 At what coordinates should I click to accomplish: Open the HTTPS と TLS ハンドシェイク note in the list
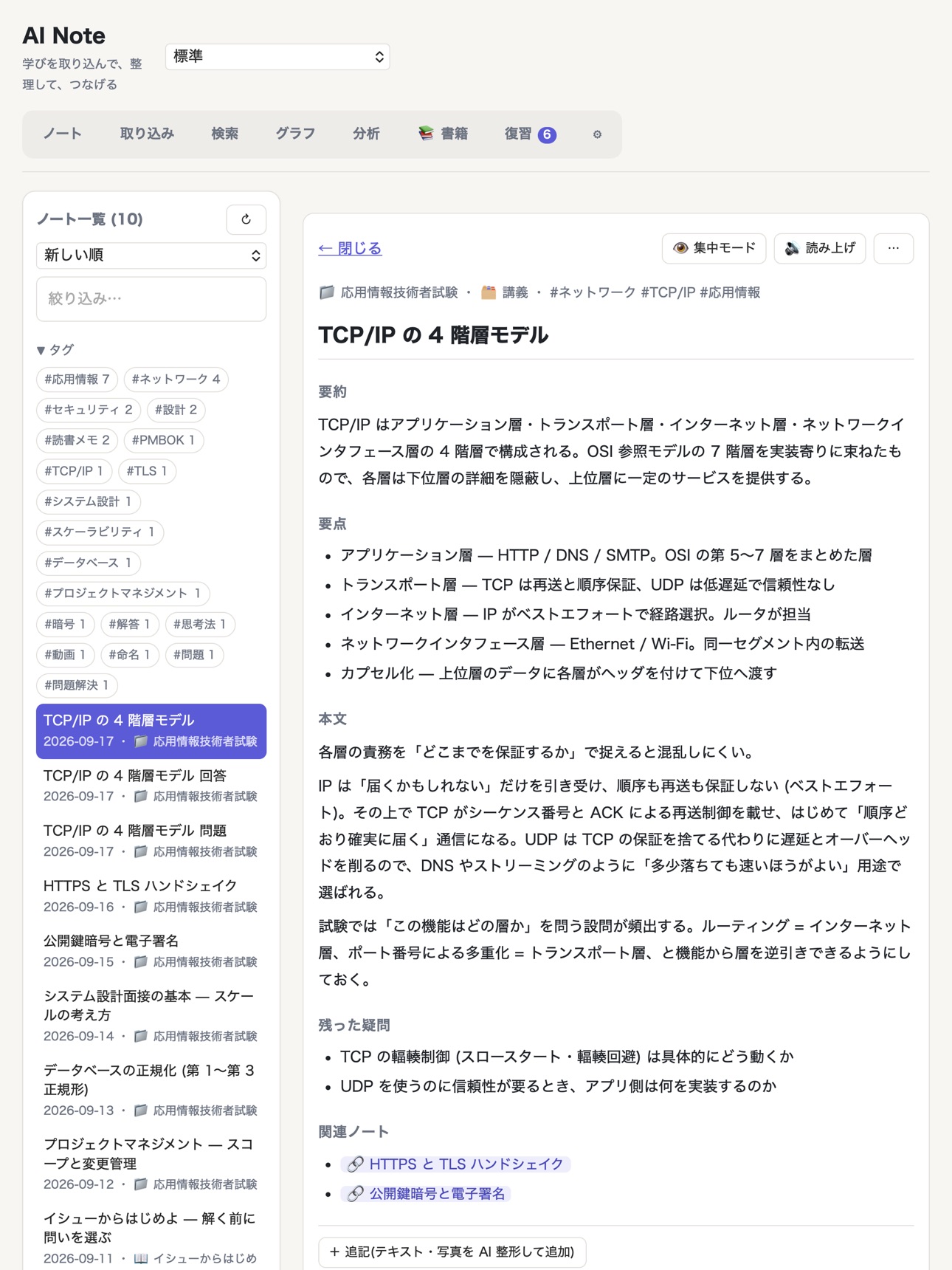click(x=151, y=896)
